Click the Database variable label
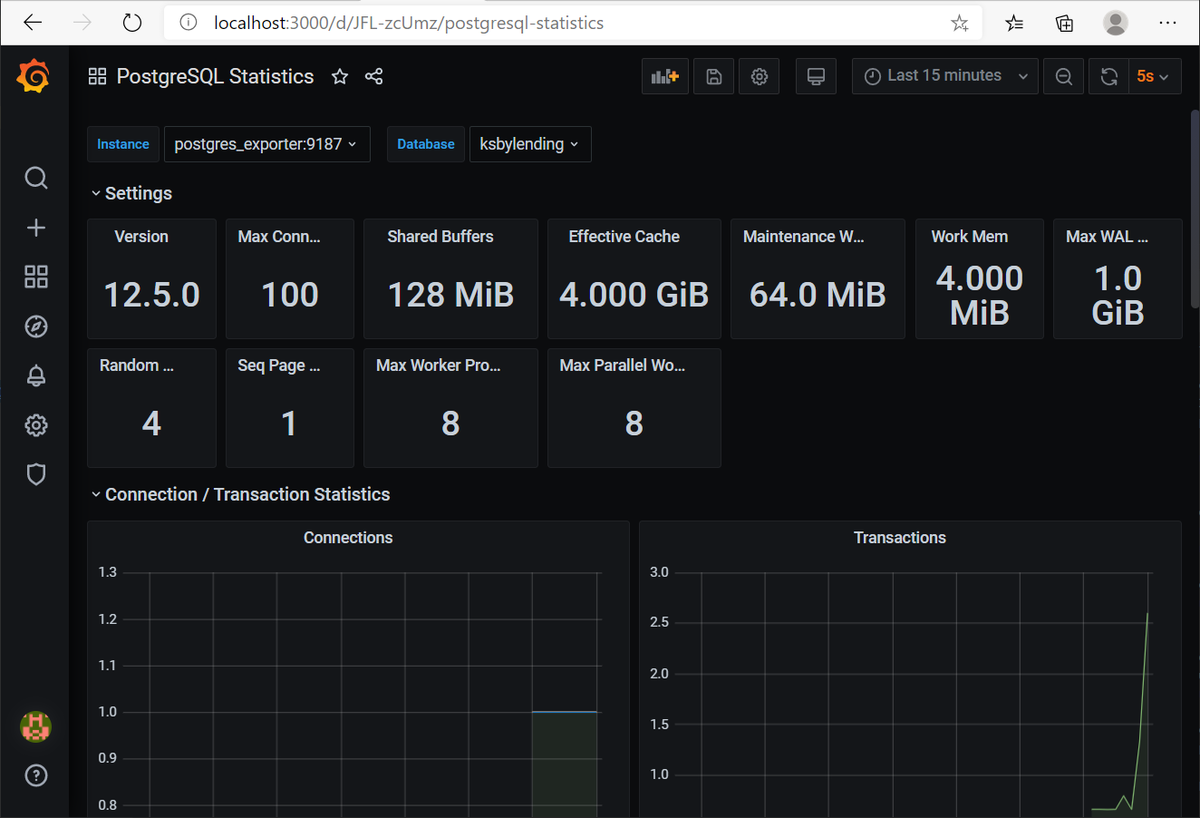Viewport: 1200px width, 818px height. point(426,144)
